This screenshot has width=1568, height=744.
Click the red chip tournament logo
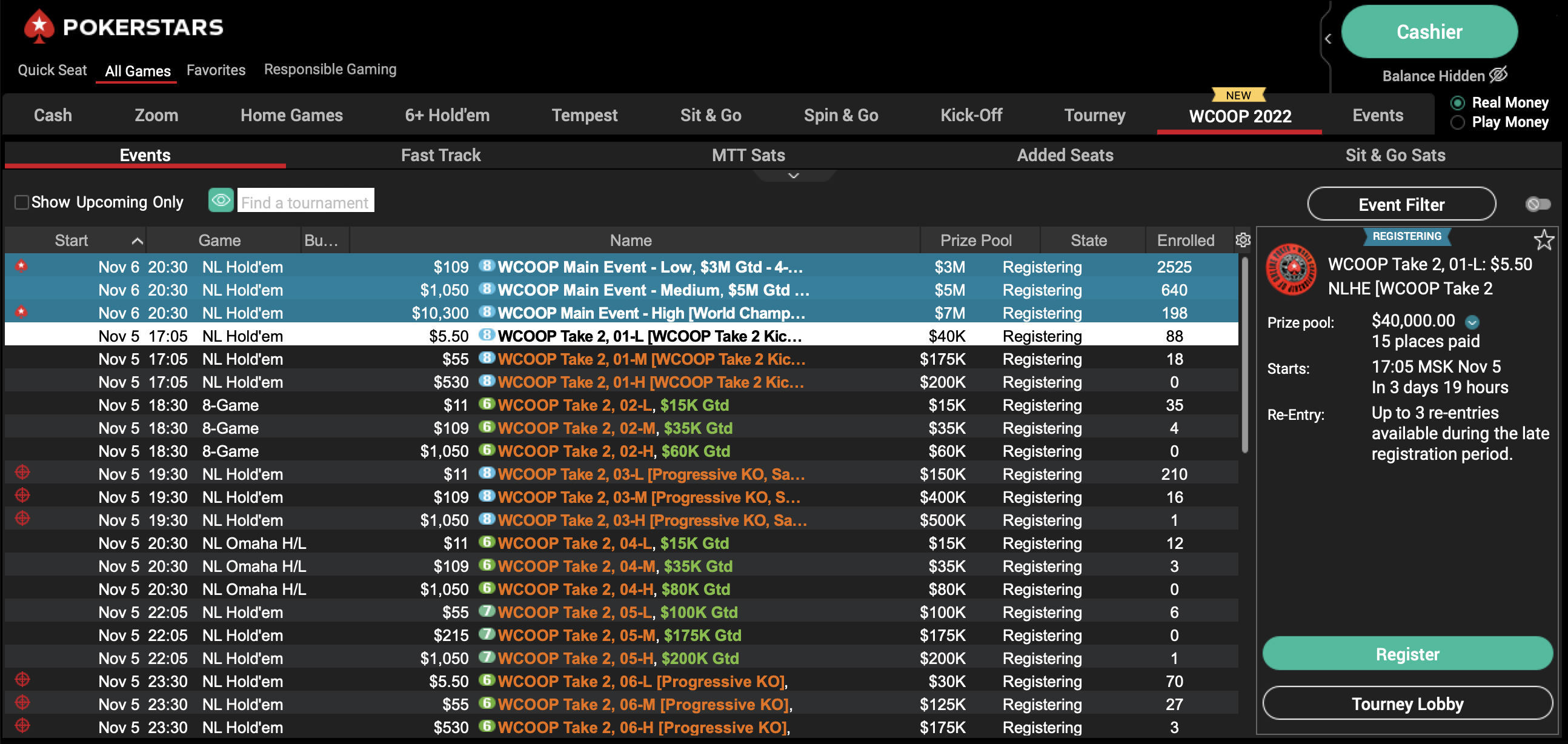[1291, 268]
